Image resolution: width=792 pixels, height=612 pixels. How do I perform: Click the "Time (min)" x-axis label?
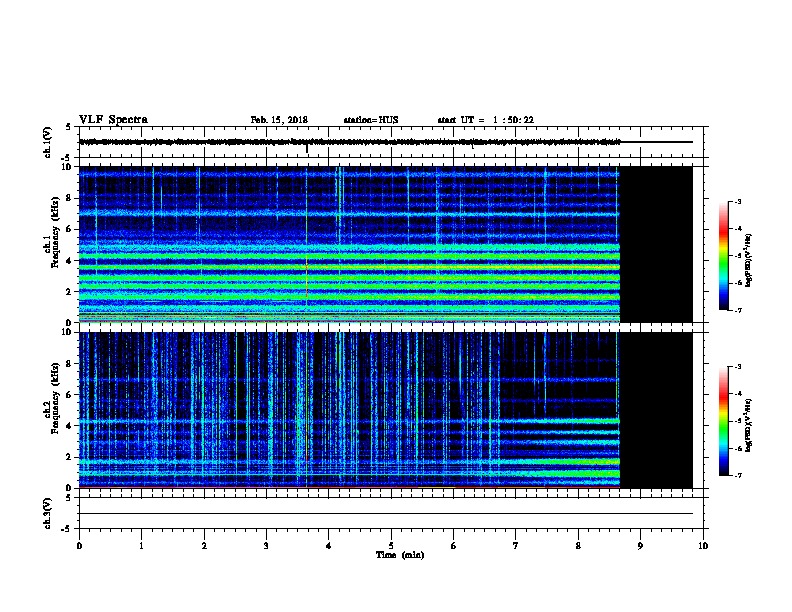400,555
